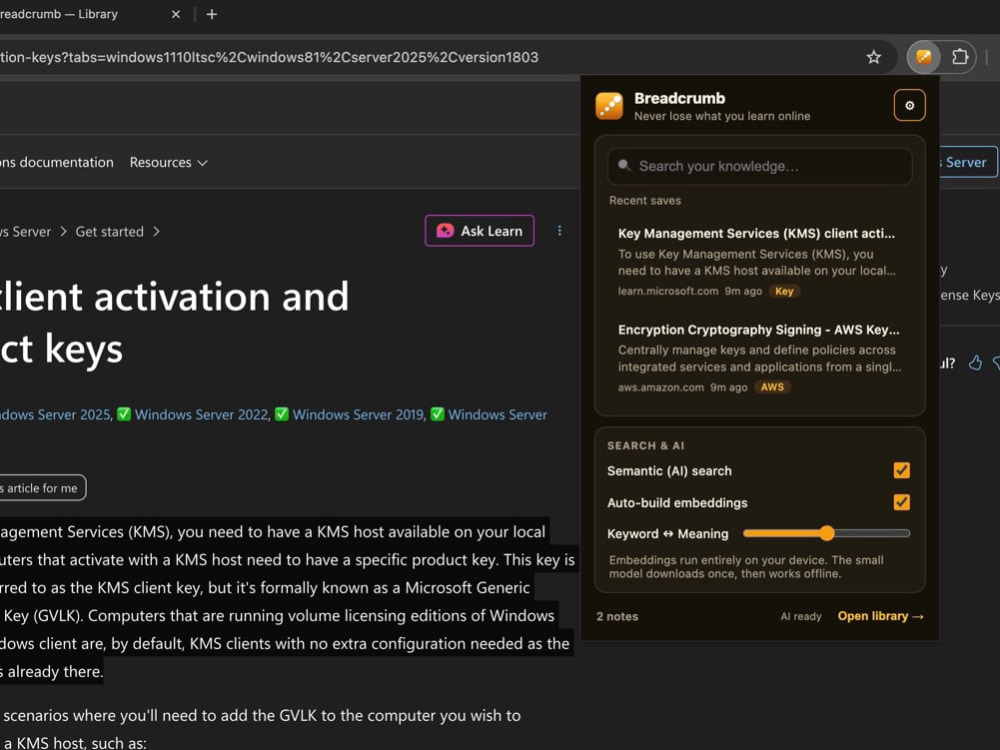Open Windows Server 2025 link
Viewport: 1000px width, 750px height.
point(55,415)
